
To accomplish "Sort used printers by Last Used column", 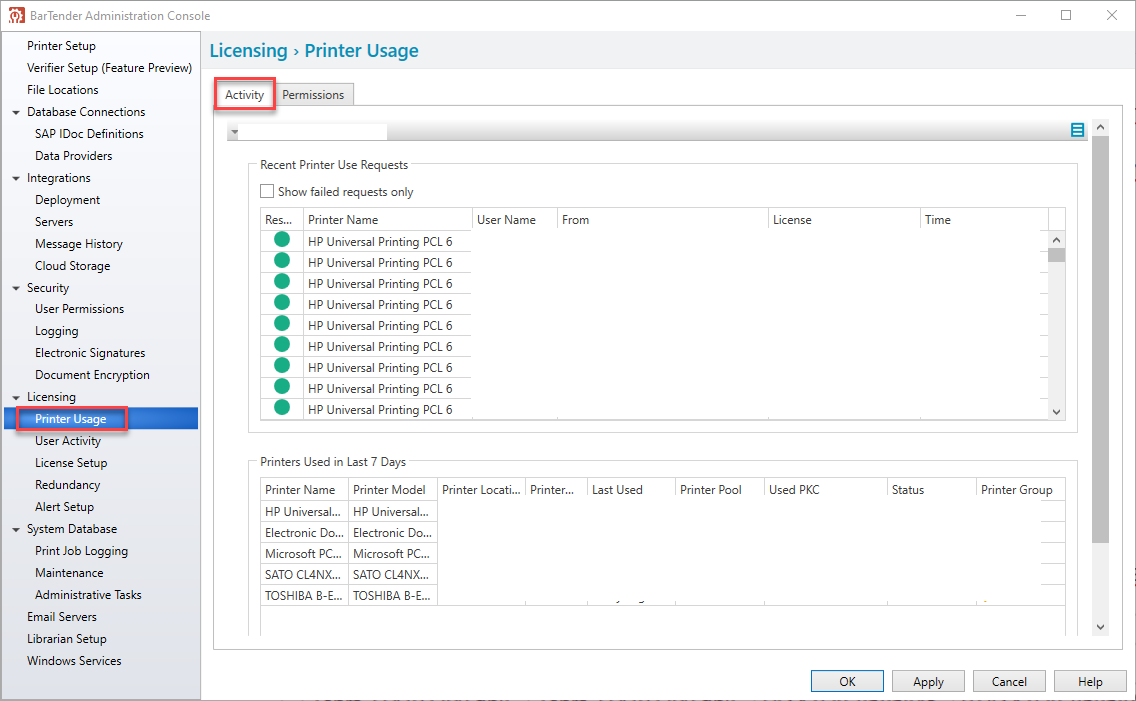I will click(x=631, y=490).
